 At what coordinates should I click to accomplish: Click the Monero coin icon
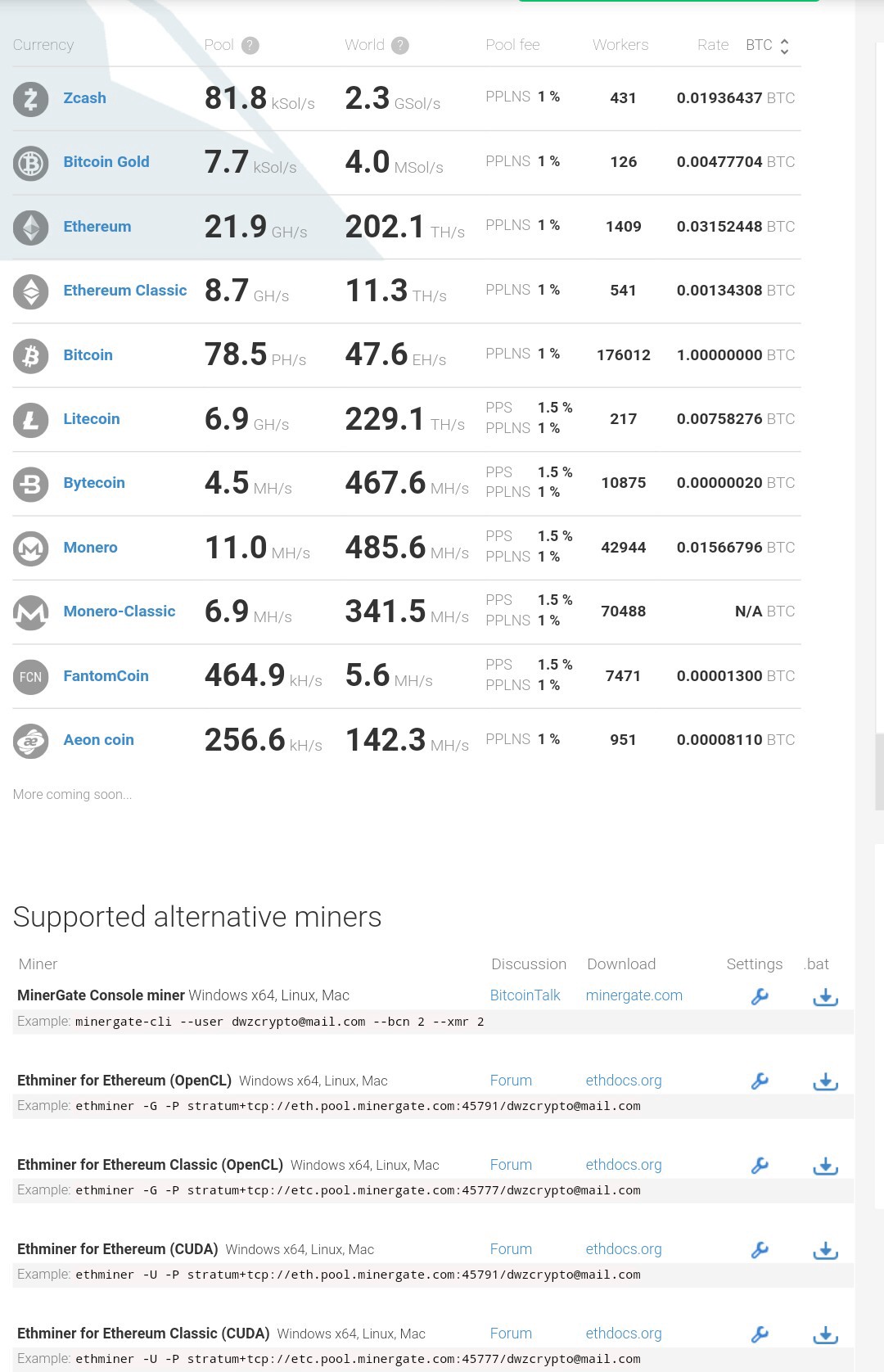click(31, 548)
